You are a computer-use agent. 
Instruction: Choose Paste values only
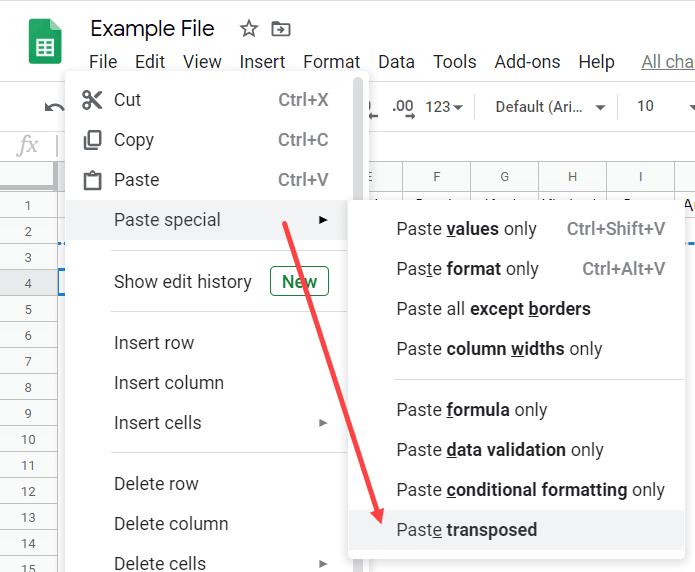coord(516,229)
